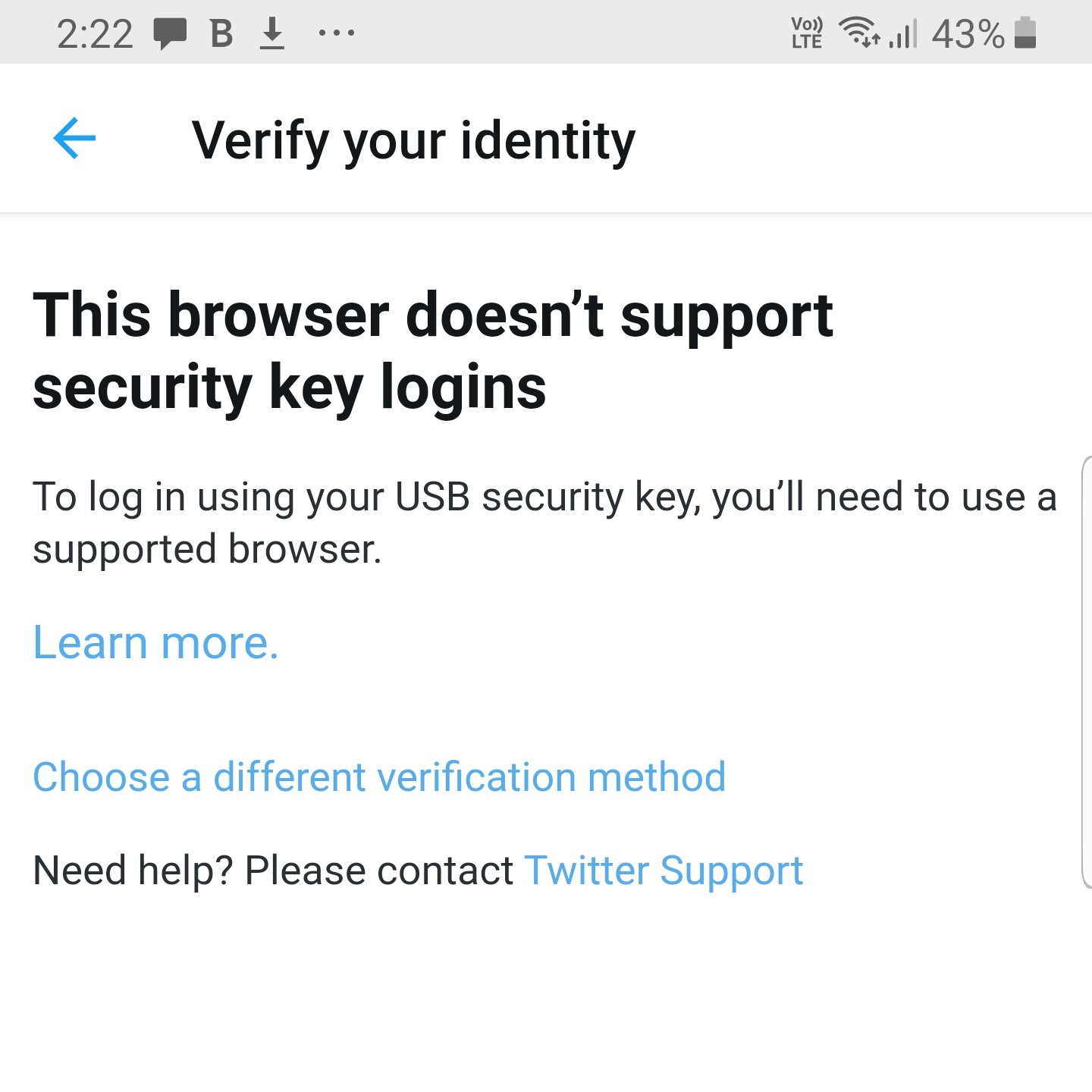This screenshot has width=1092, height=1092.
Task: Open the chat message notification icon
Action: 170,34
